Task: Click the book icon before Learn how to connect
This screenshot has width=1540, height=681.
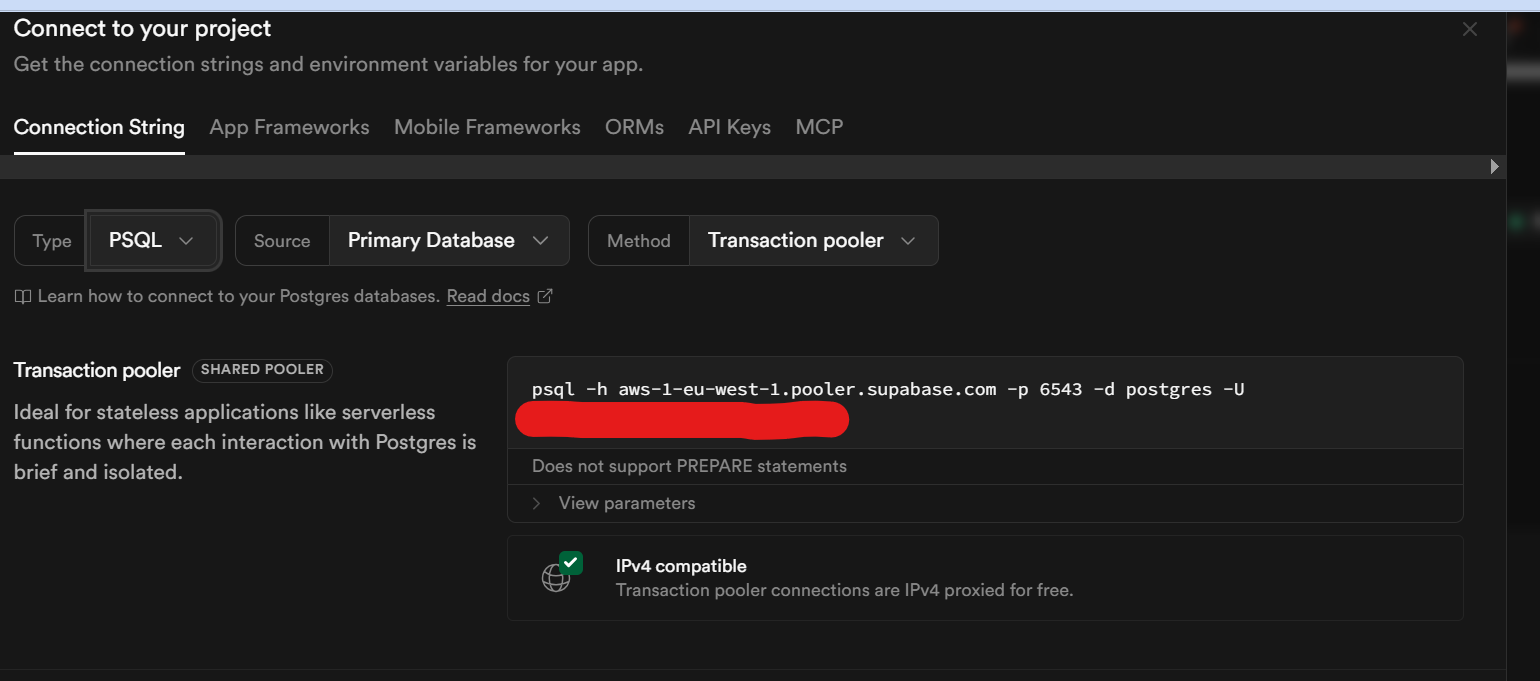Action: click(22, 297)
